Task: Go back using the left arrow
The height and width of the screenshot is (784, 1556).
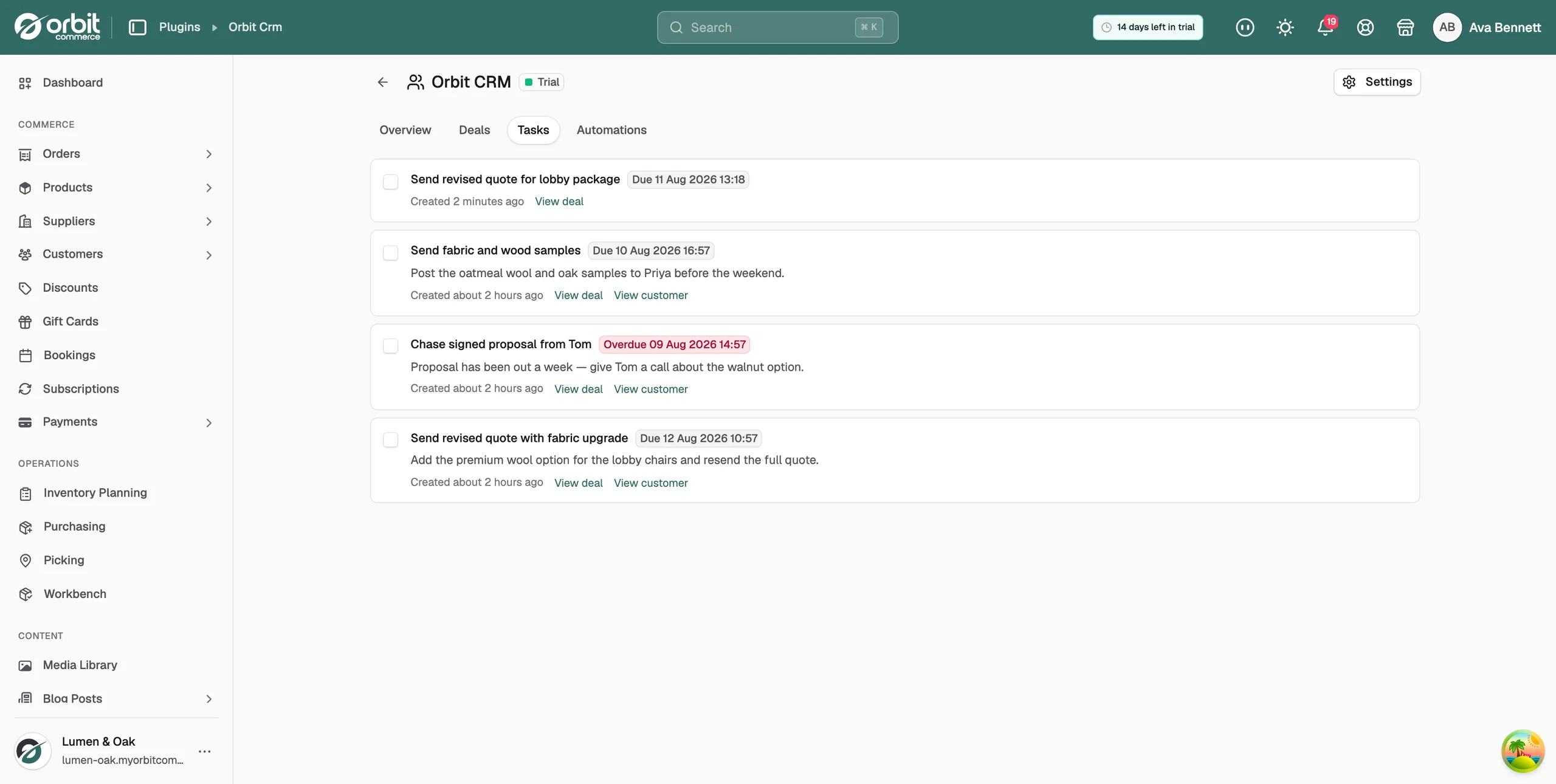Action: [x=382, y=82]
